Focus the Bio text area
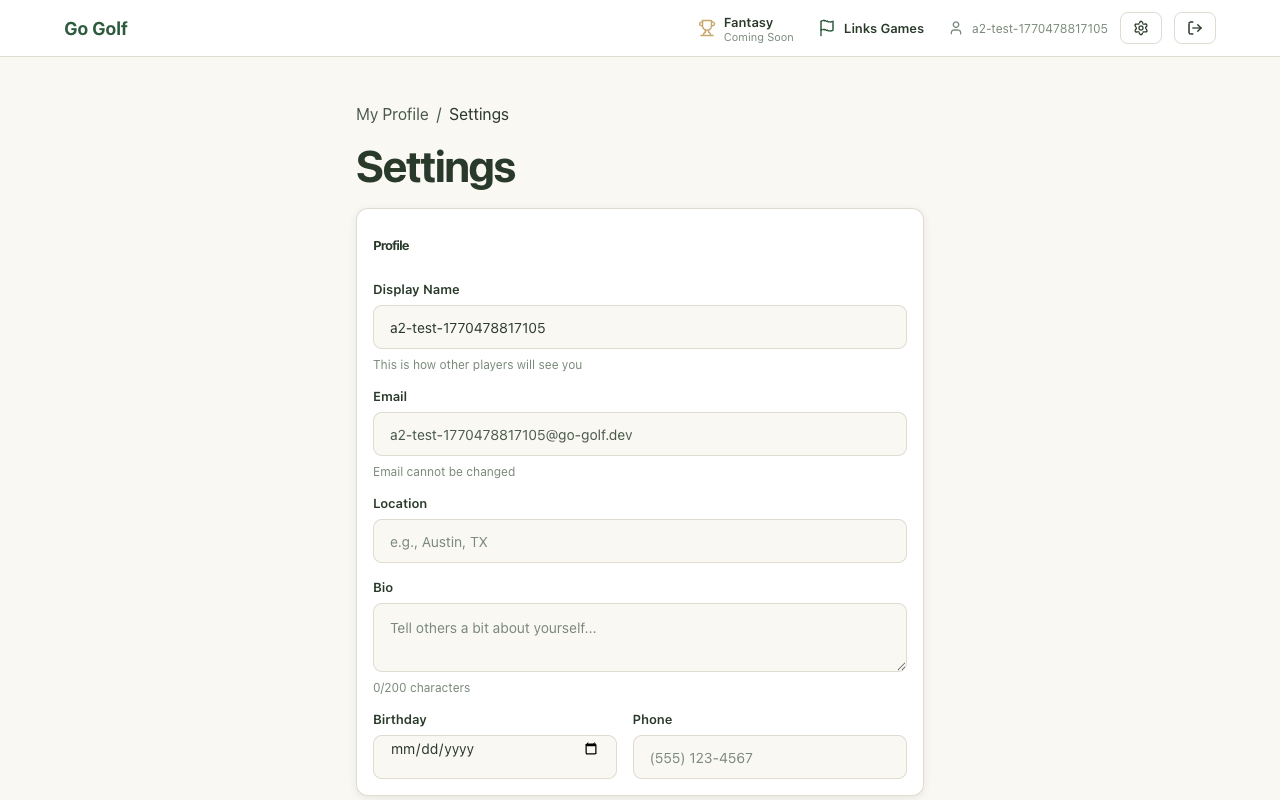1280x800 pixels. click(x=639, y=637)
